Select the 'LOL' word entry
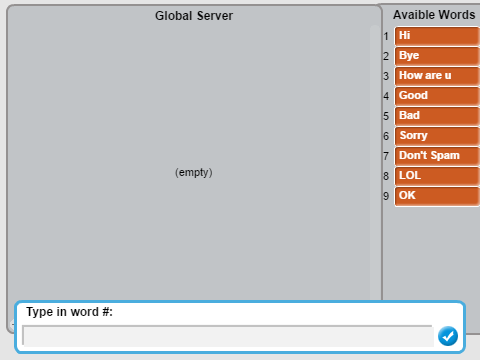The image size is (480, 360). (x=437, y=176)
